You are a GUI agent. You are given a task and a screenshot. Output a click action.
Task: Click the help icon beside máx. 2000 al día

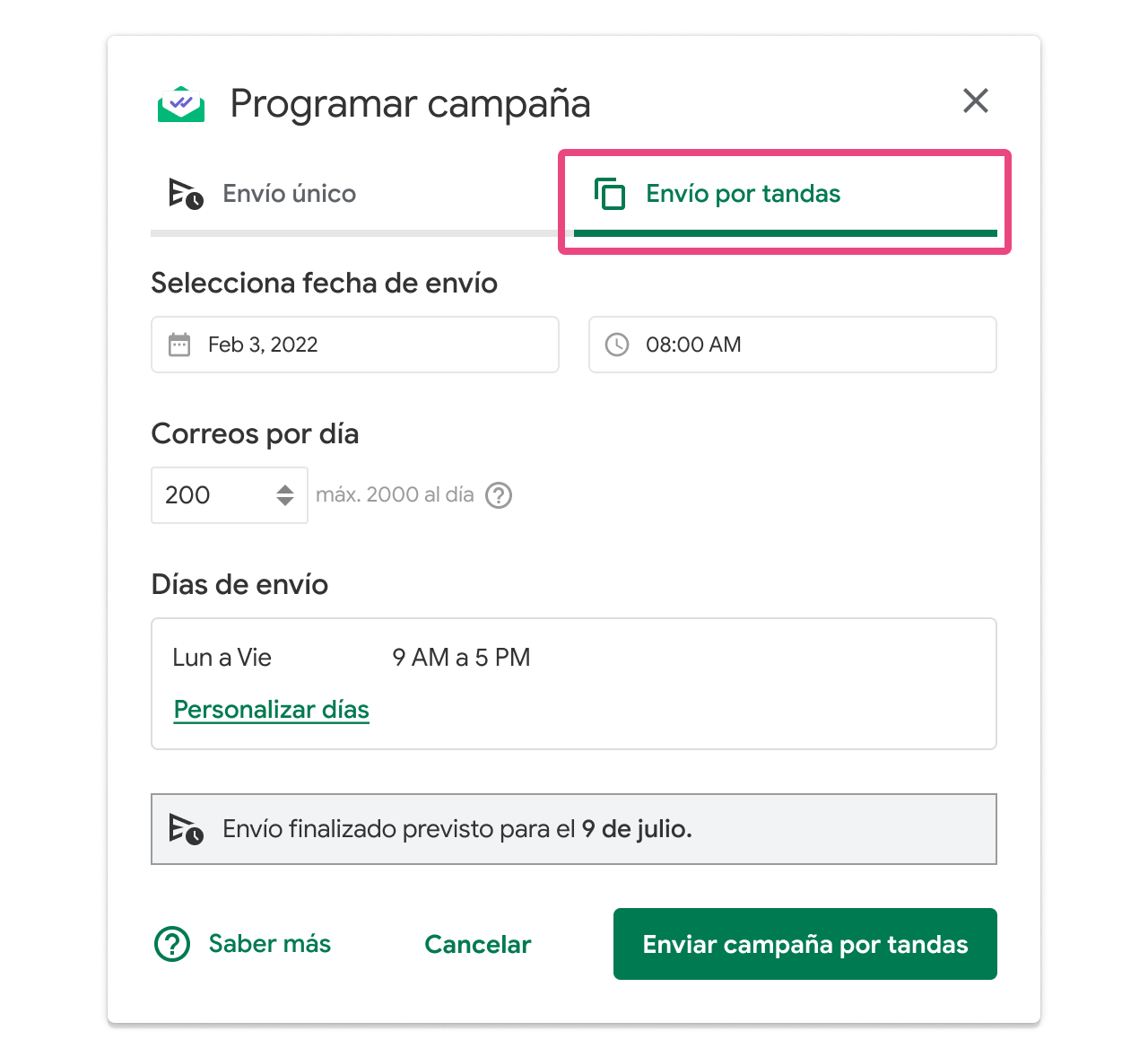pos(500,494)
